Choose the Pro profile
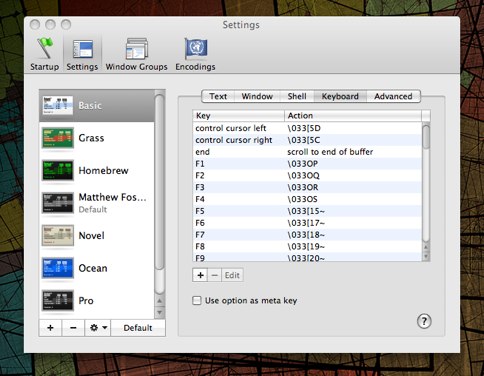 97,301
